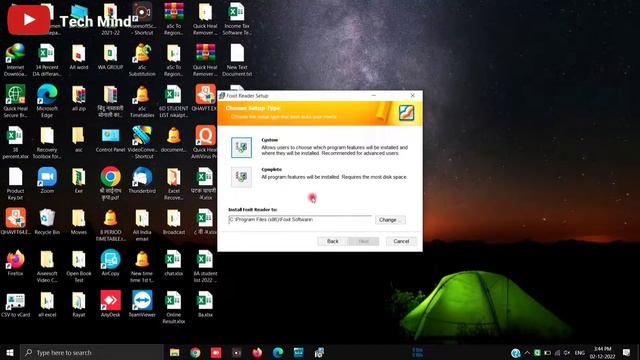Screen dimensions: 640x360
Task: Select the Movies folder on desktop
Action: [79, 222]
